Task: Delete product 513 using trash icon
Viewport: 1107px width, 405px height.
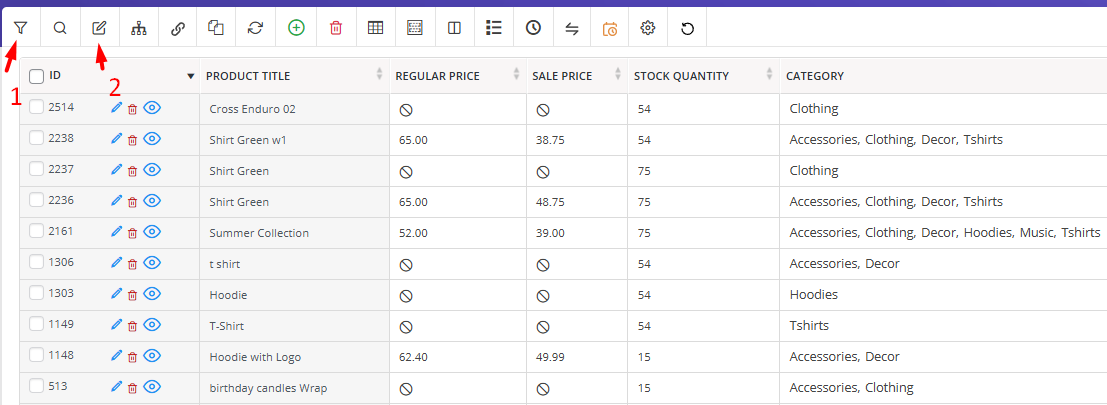Action: 132,388
